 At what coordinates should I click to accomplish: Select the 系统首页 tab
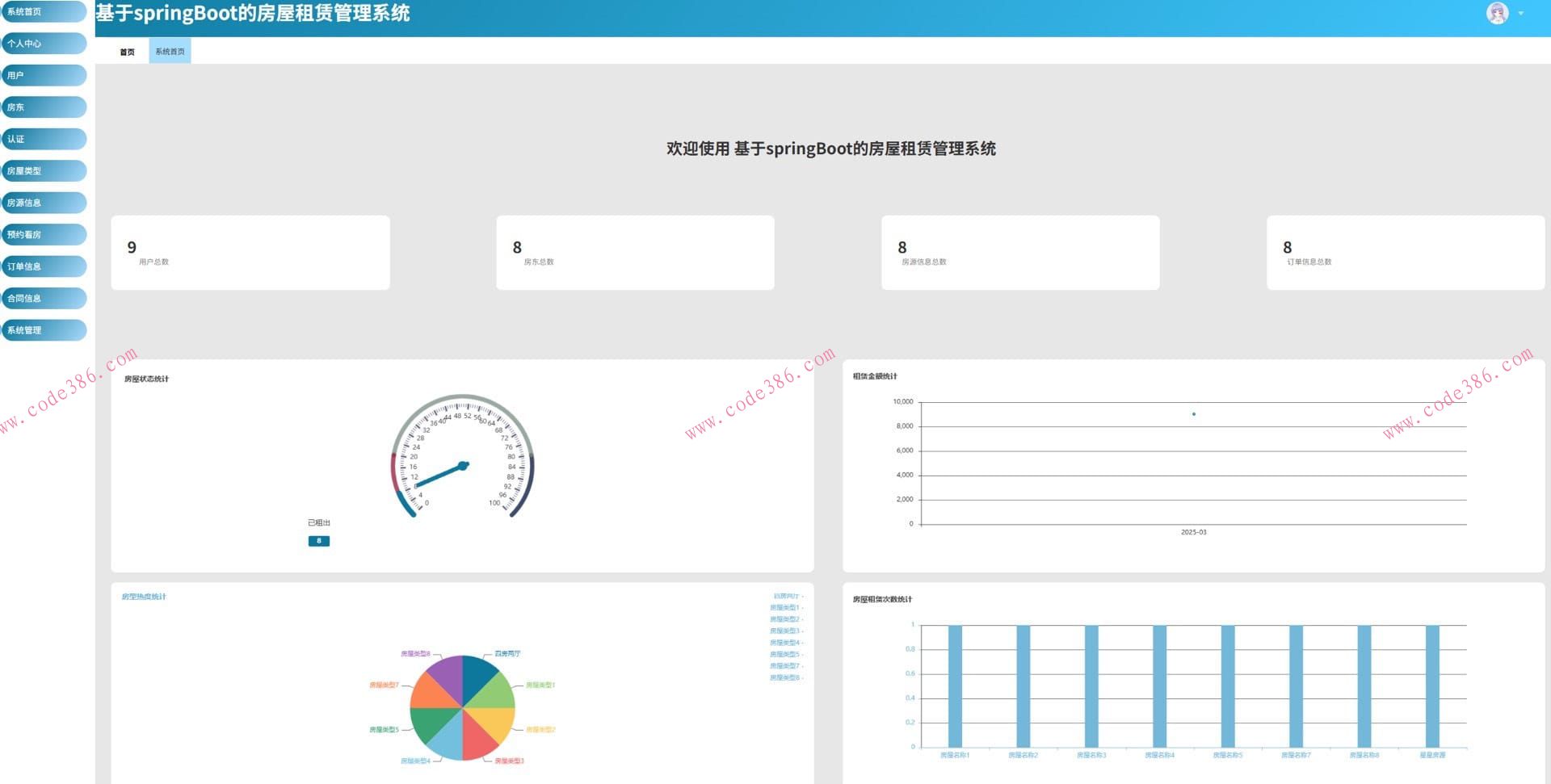coord(170,52)
